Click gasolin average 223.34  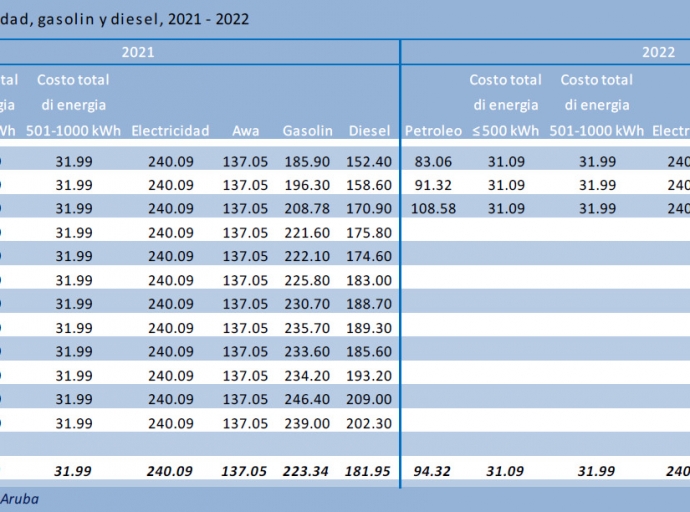tap(305, 472)
